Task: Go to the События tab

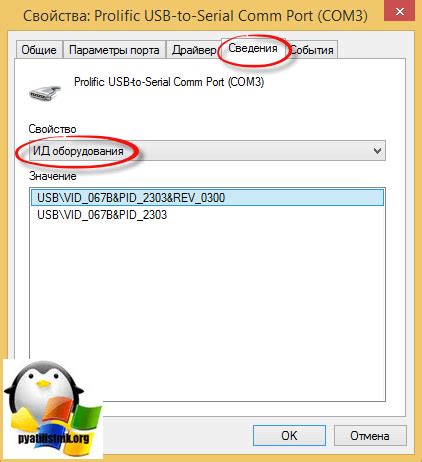Action: 312,50
